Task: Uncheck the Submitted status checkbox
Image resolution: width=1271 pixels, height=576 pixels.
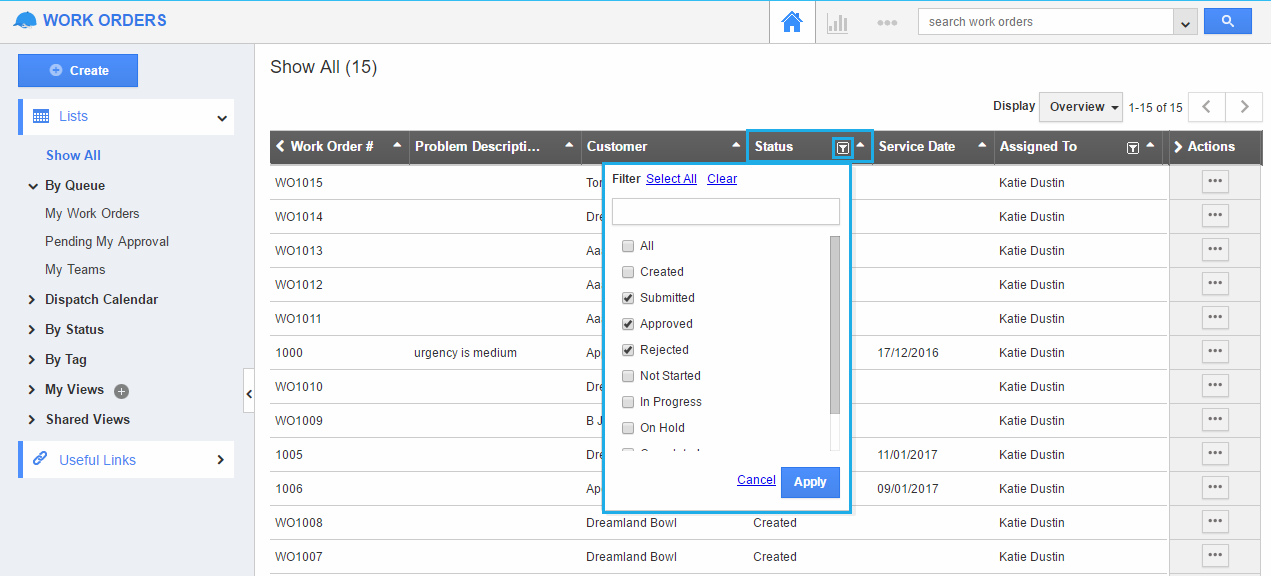Action: (x=628, y=298)
